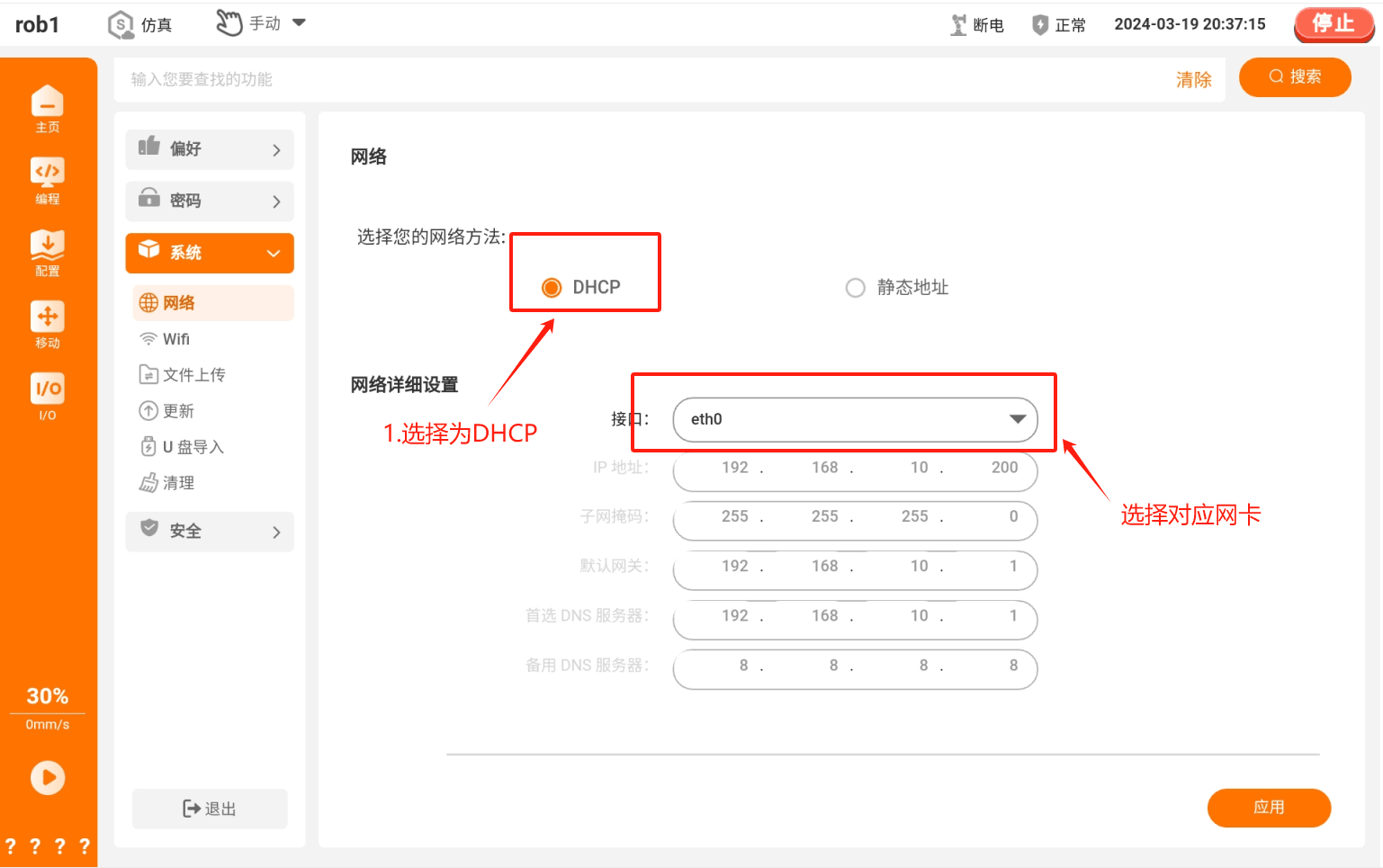Image resolution: width=1383 pixels, height=868 pixels.
Task: Expand the 安全 security section
Action: (210, 532)
